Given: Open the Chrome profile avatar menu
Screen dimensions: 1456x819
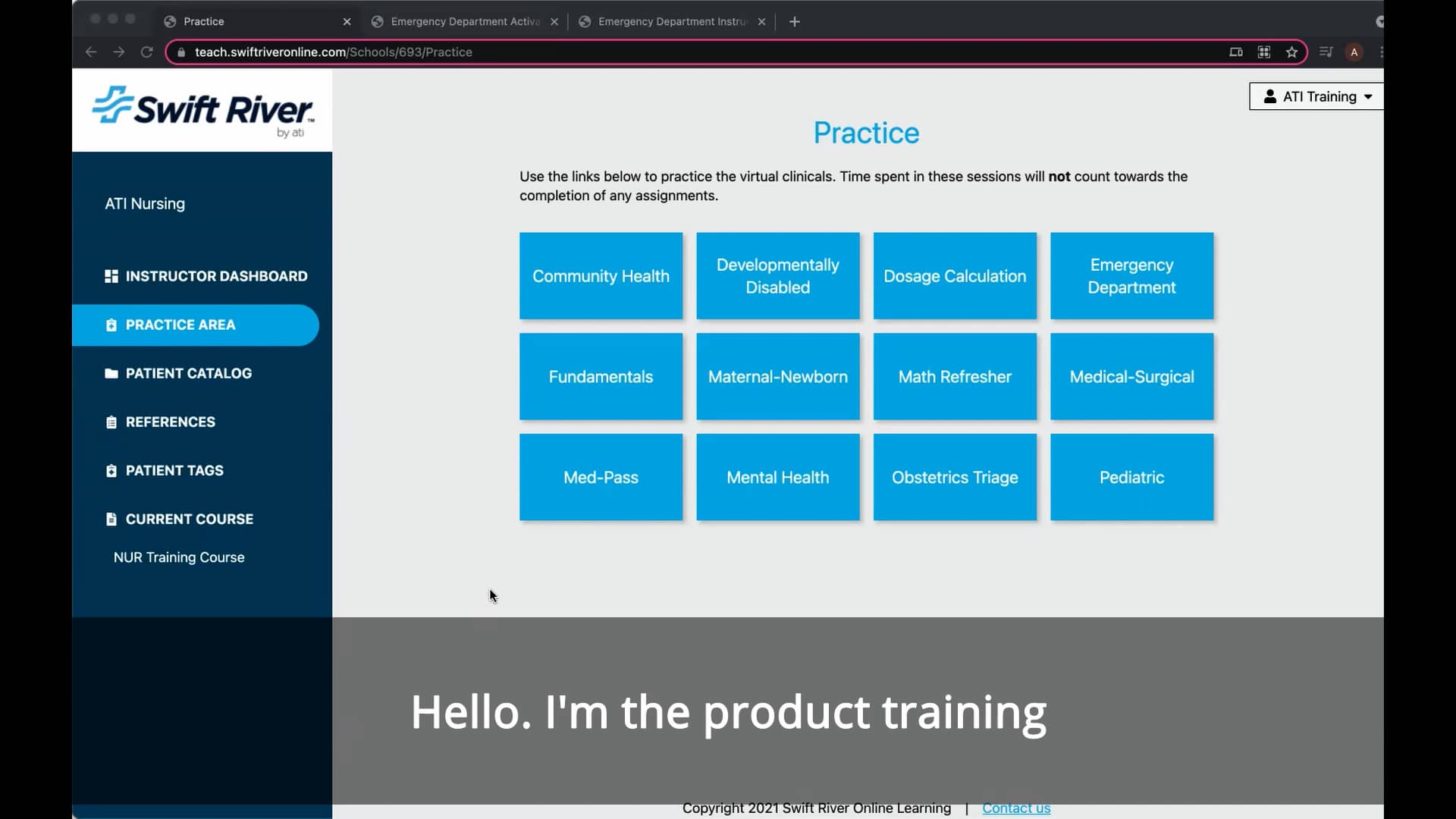Looking at the screenshot, I should [1354, 52].
